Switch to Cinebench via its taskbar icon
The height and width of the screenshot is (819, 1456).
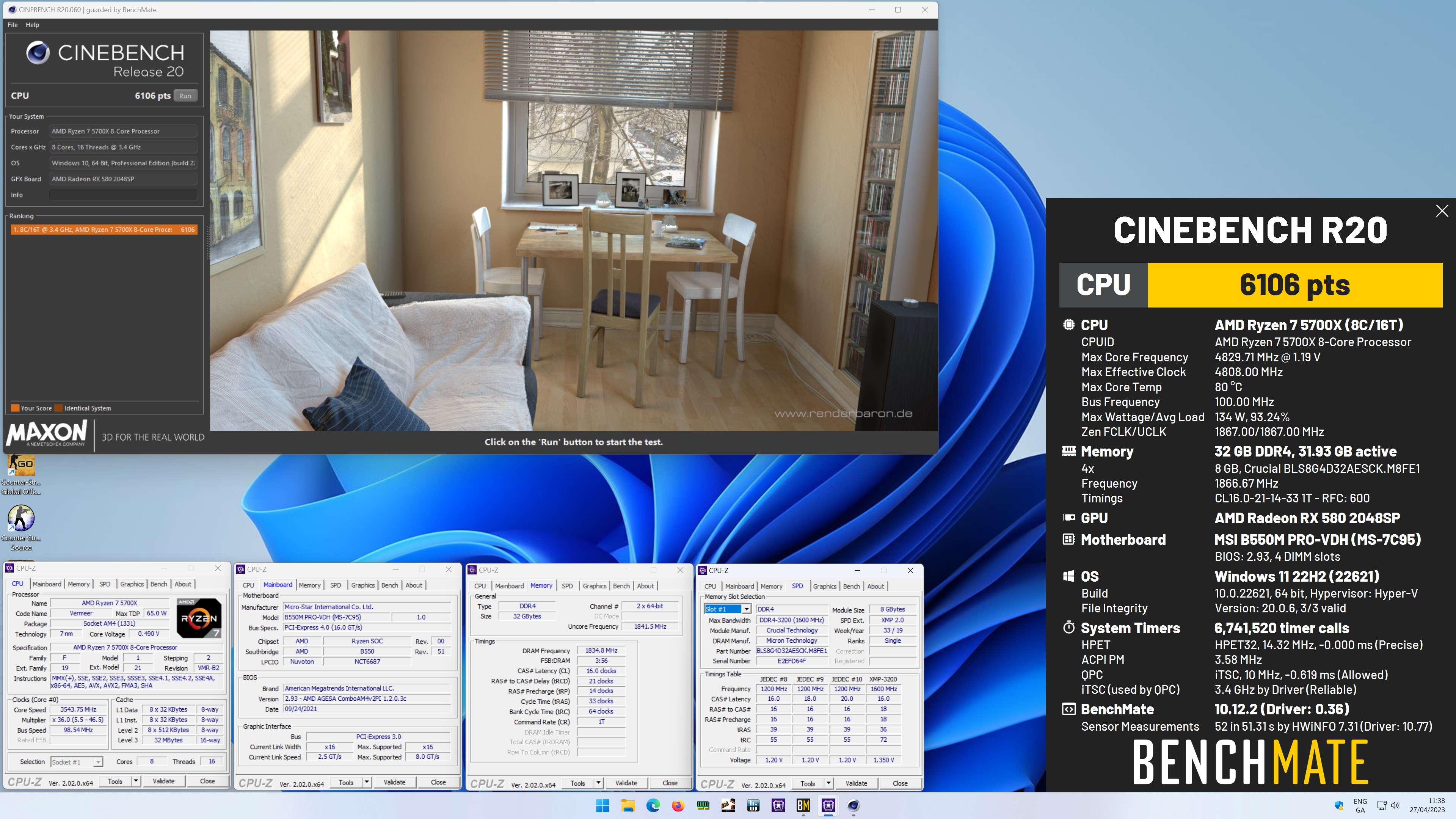[854, 805]
